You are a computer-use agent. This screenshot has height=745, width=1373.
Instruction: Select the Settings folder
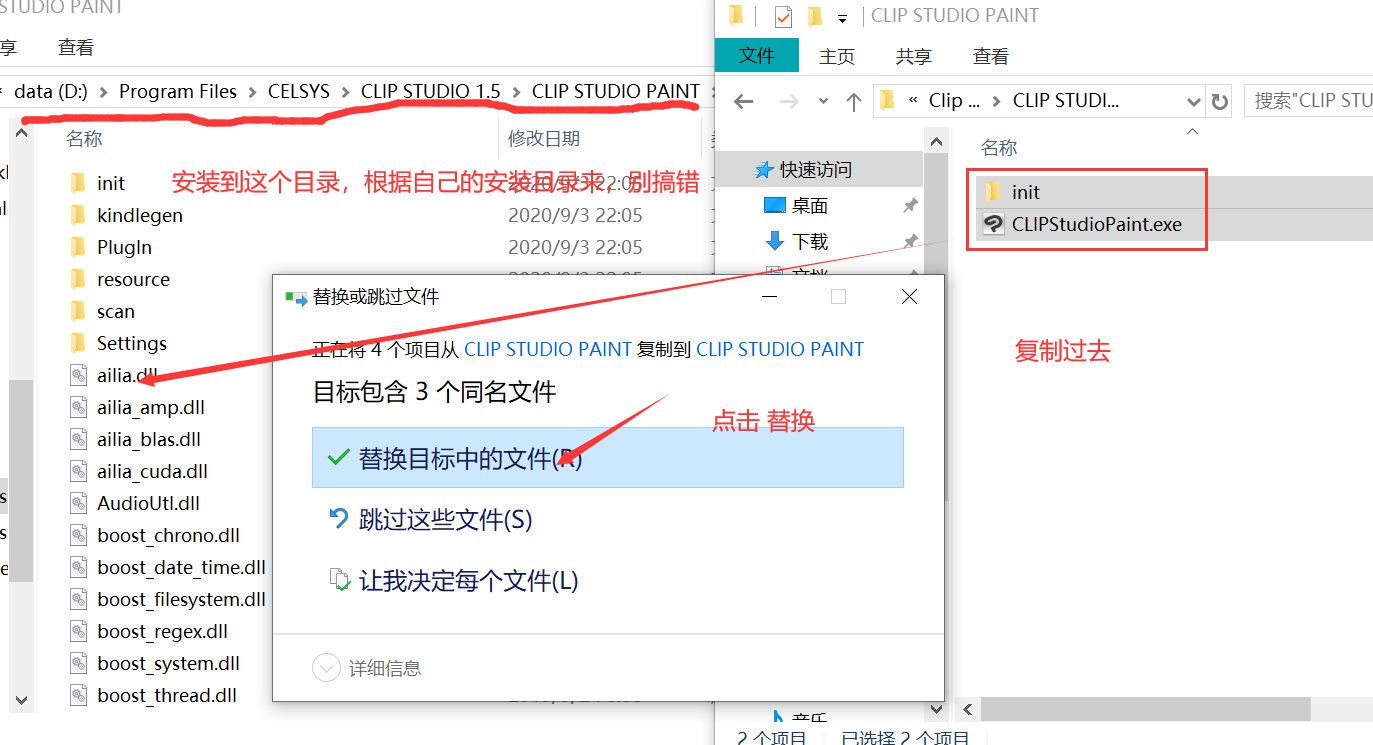[x=132, y=343]
